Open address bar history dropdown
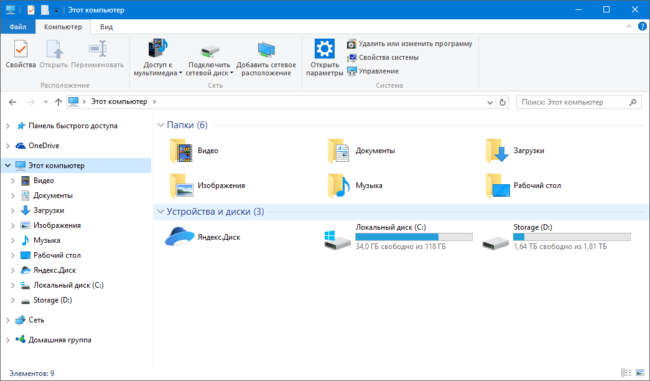The image size is (650, 381). (490, 102)
